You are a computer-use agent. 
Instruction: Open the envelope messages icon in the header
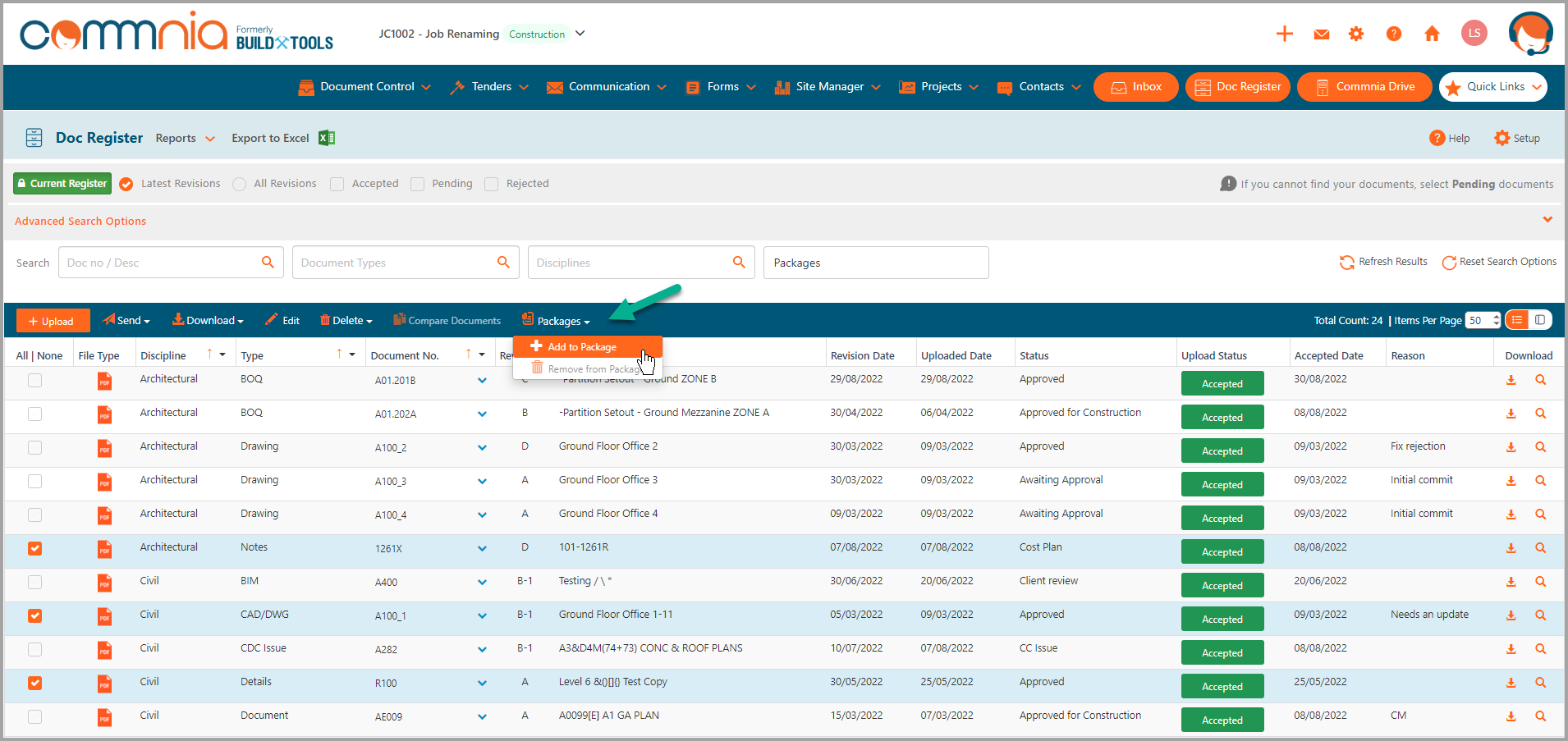tap(1321, 34)
